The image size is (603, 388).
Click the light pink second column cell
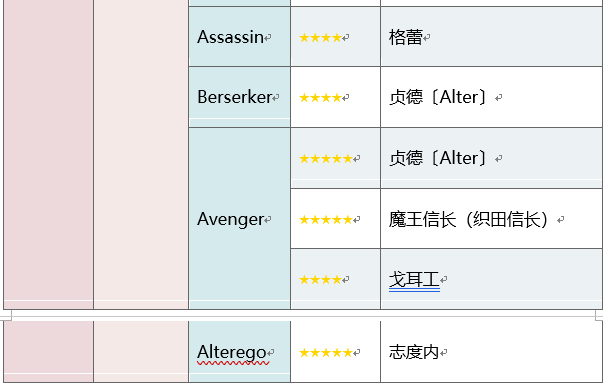tap(141, 154)
